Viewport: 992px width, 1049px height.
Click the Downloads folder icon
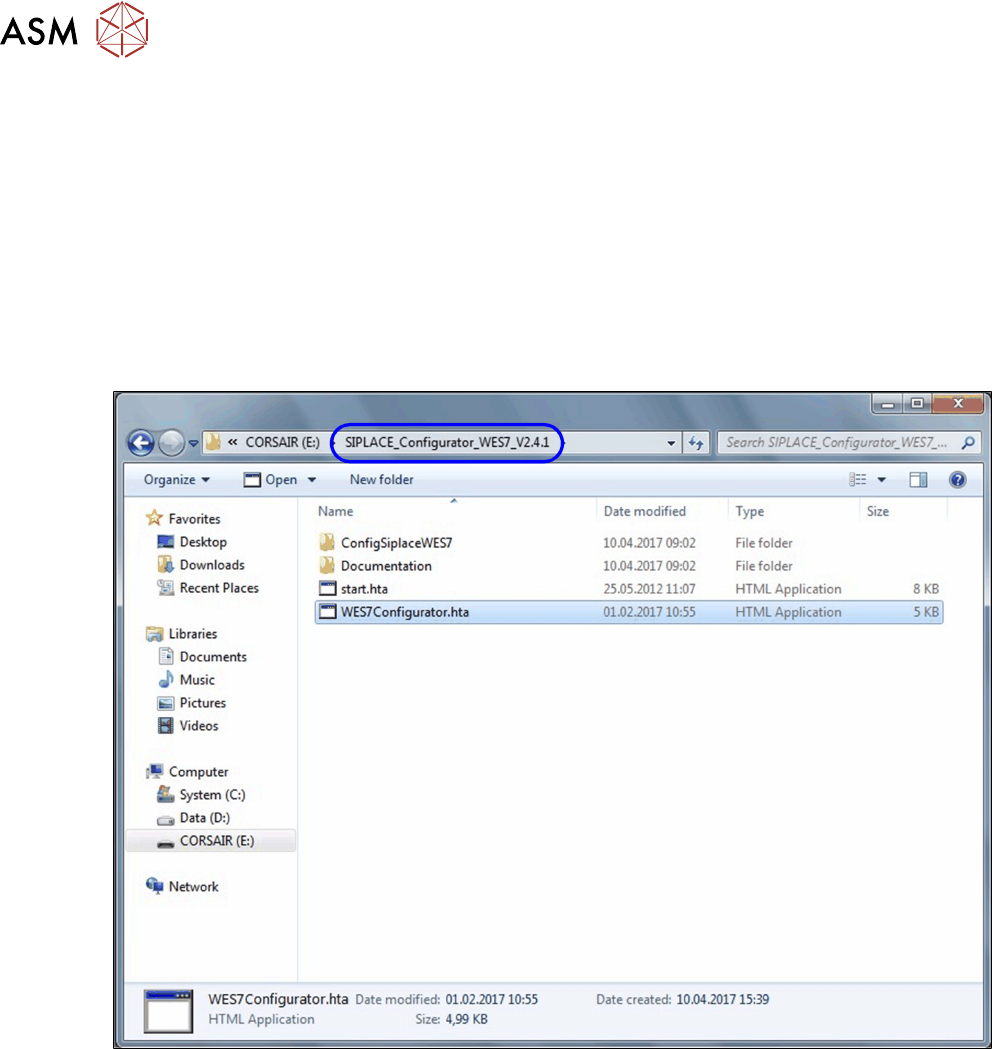coord(165,564)
